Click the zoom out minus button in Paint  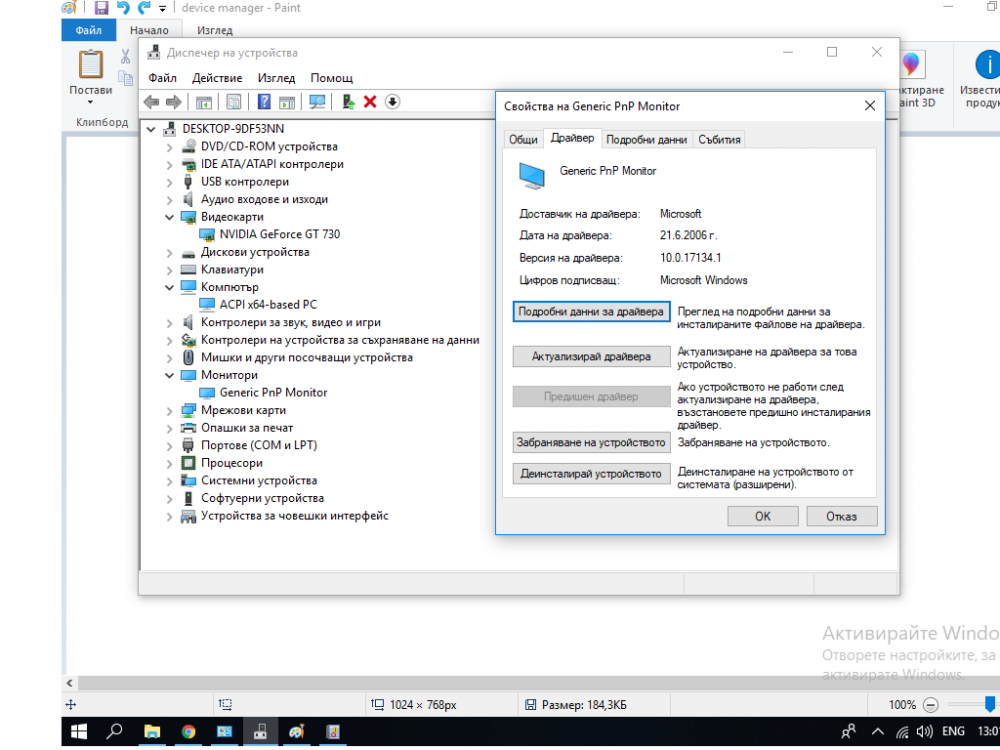pos(930,705)
